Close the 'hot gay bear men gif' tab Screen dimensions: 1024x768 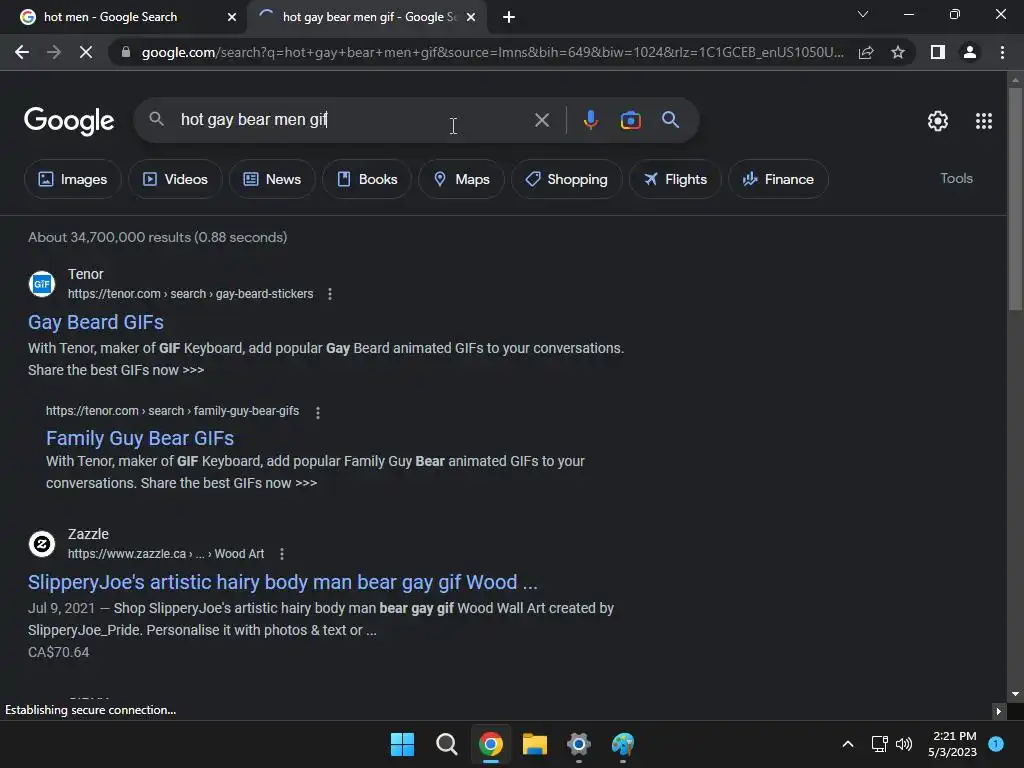(471, 17)
